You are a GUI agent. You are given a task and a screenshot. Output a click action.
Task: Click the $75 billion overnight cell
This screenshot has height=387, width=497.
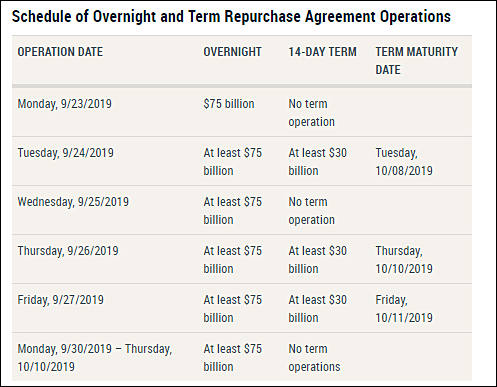pos(229,104)
